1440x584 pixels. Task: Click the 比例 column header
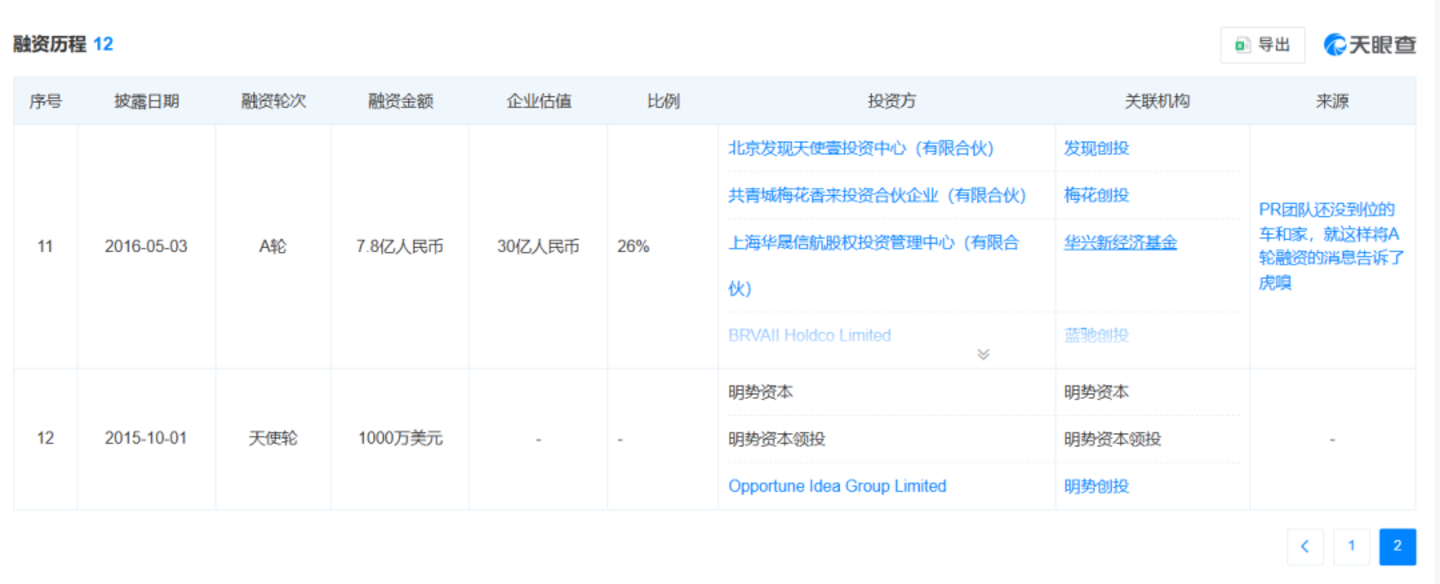[662, 101]
